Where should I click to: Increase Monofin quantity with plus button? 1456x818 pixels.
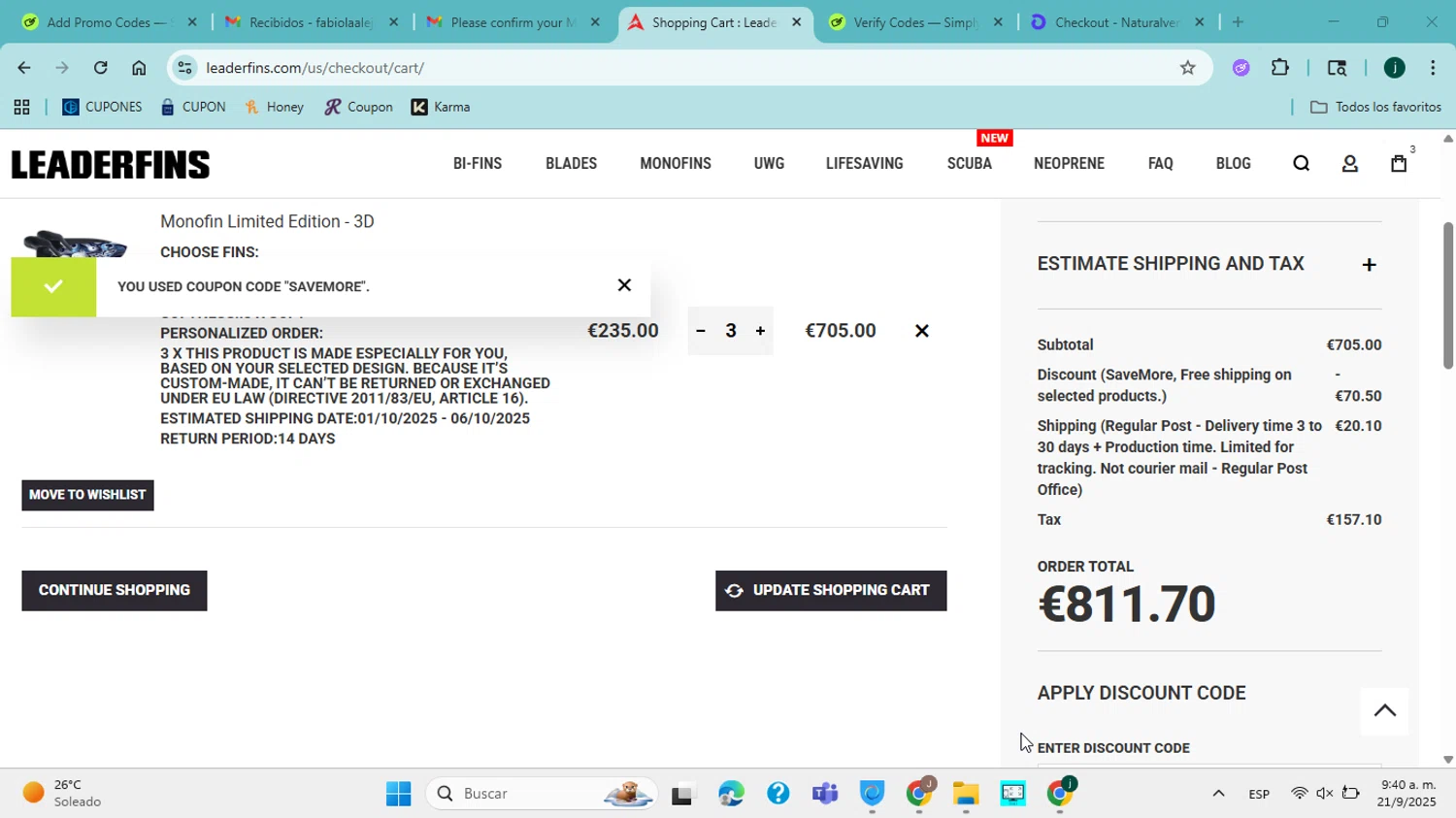point(760,331)
